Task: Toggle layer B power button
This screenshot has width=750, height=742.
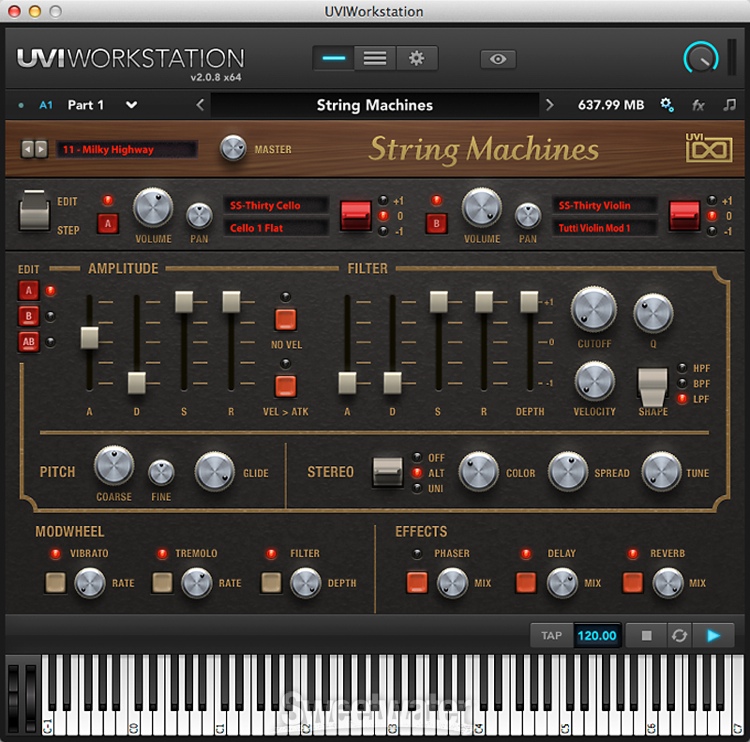Action: click(x=436, y=223)
